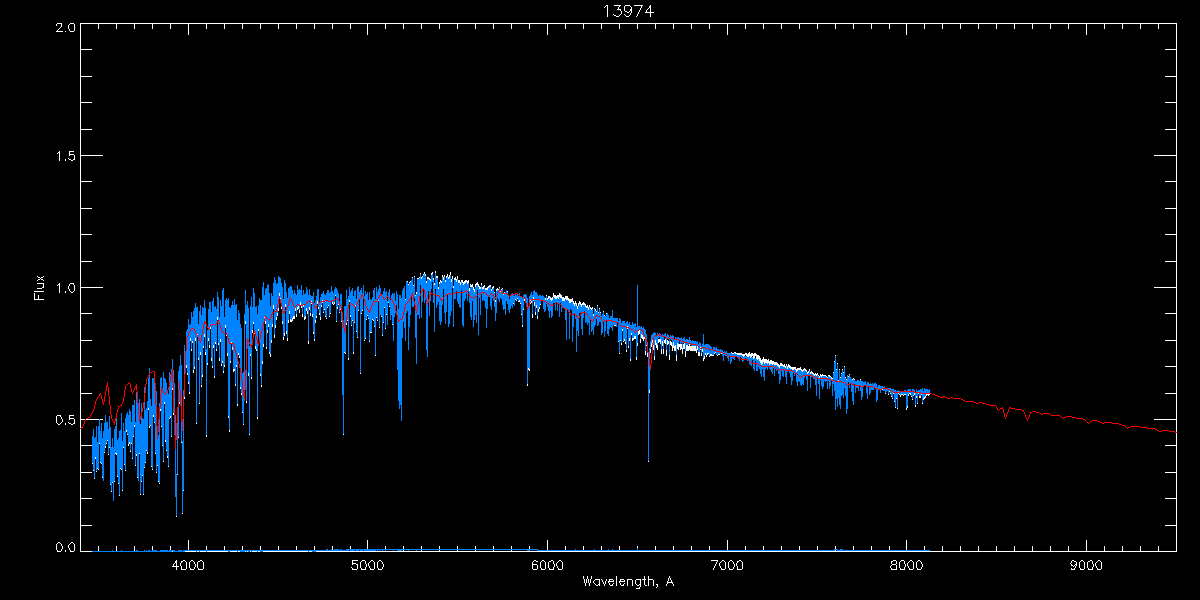
Task: Select the 4000 x-axis tick label
Action: [x=188, y=565]
